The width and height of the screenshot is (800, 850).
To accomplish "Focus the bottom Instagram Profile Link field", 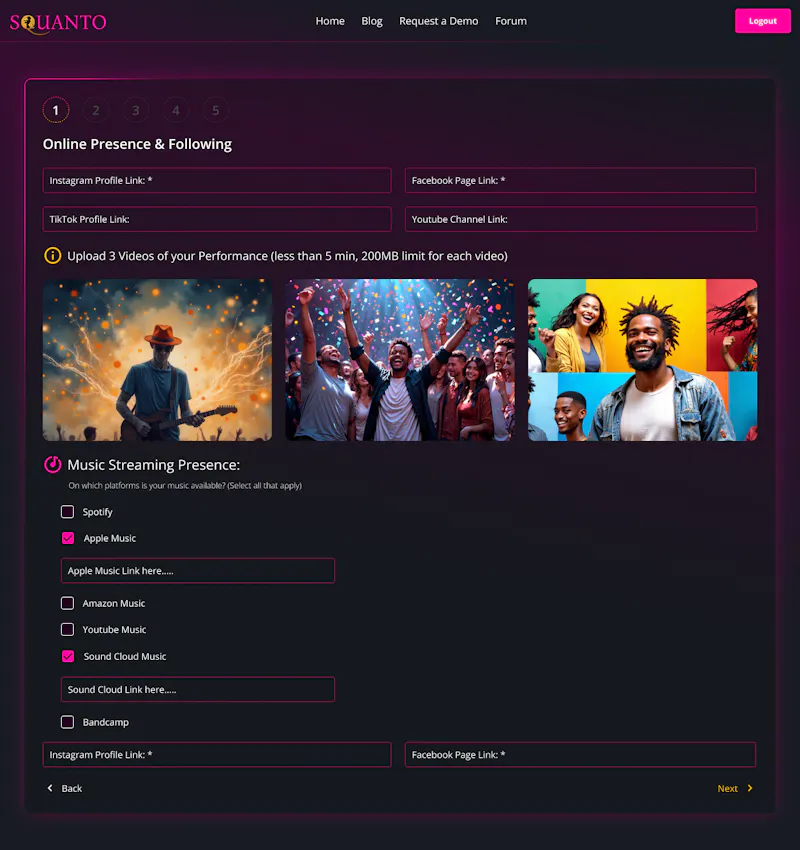I will [x=217, y=755].
